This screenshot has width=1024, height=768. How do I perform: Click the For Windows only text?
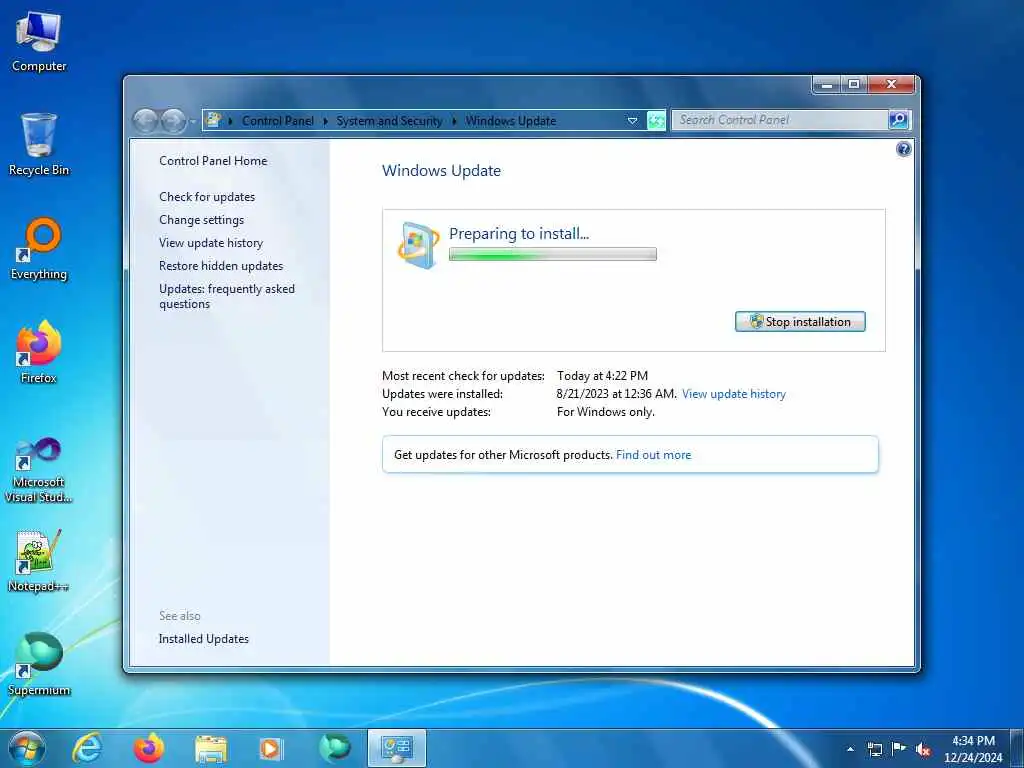coord(605,412)
